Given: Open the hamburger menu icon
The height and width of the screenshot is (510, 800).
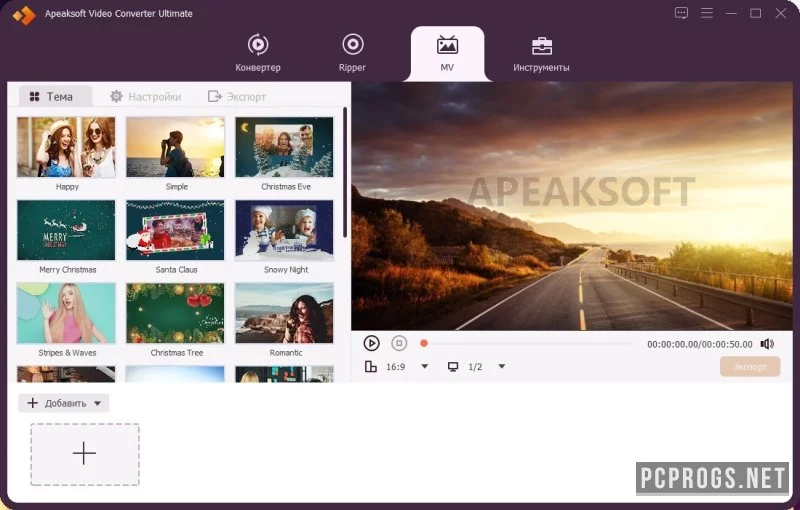Looking at the screenshot, I should coord(707,13).
